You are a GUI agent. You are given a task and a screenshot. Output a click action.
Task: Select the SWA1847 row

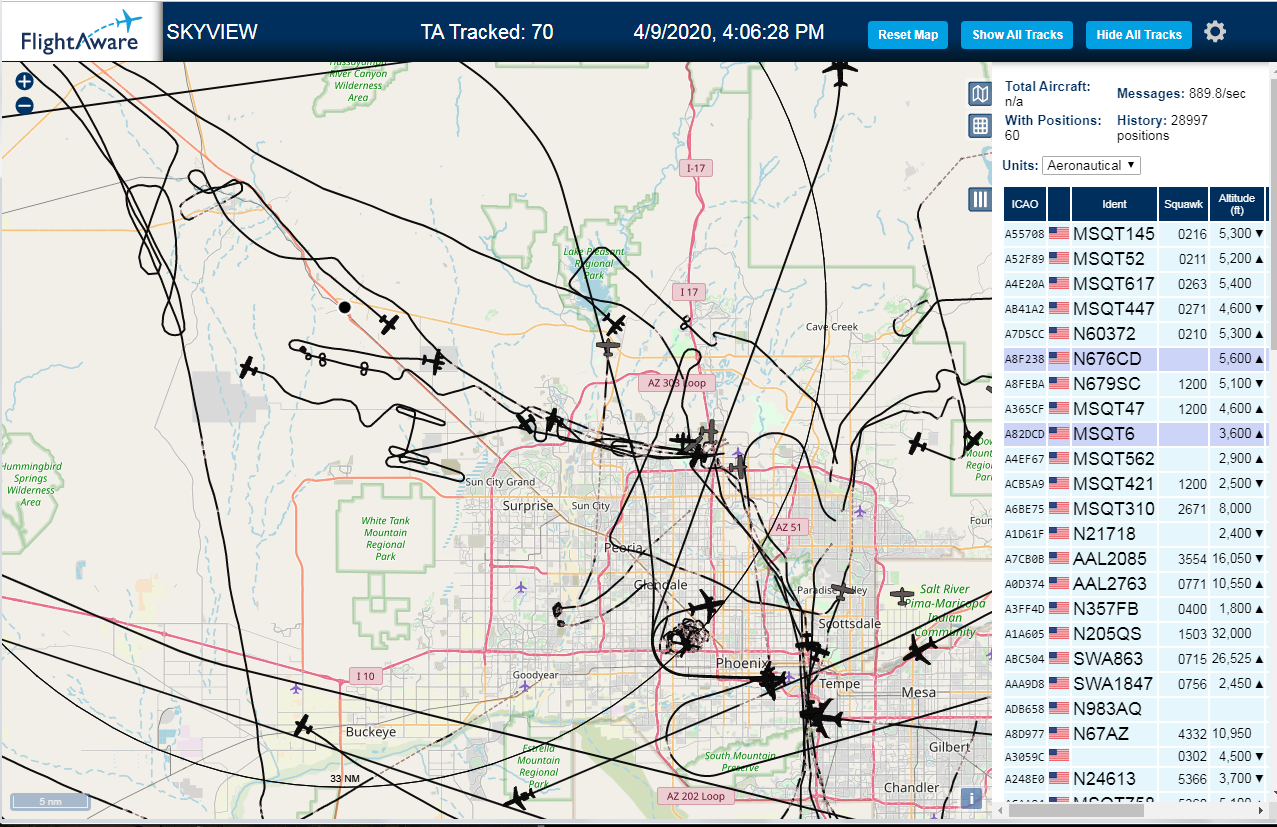click(1135, 684)
